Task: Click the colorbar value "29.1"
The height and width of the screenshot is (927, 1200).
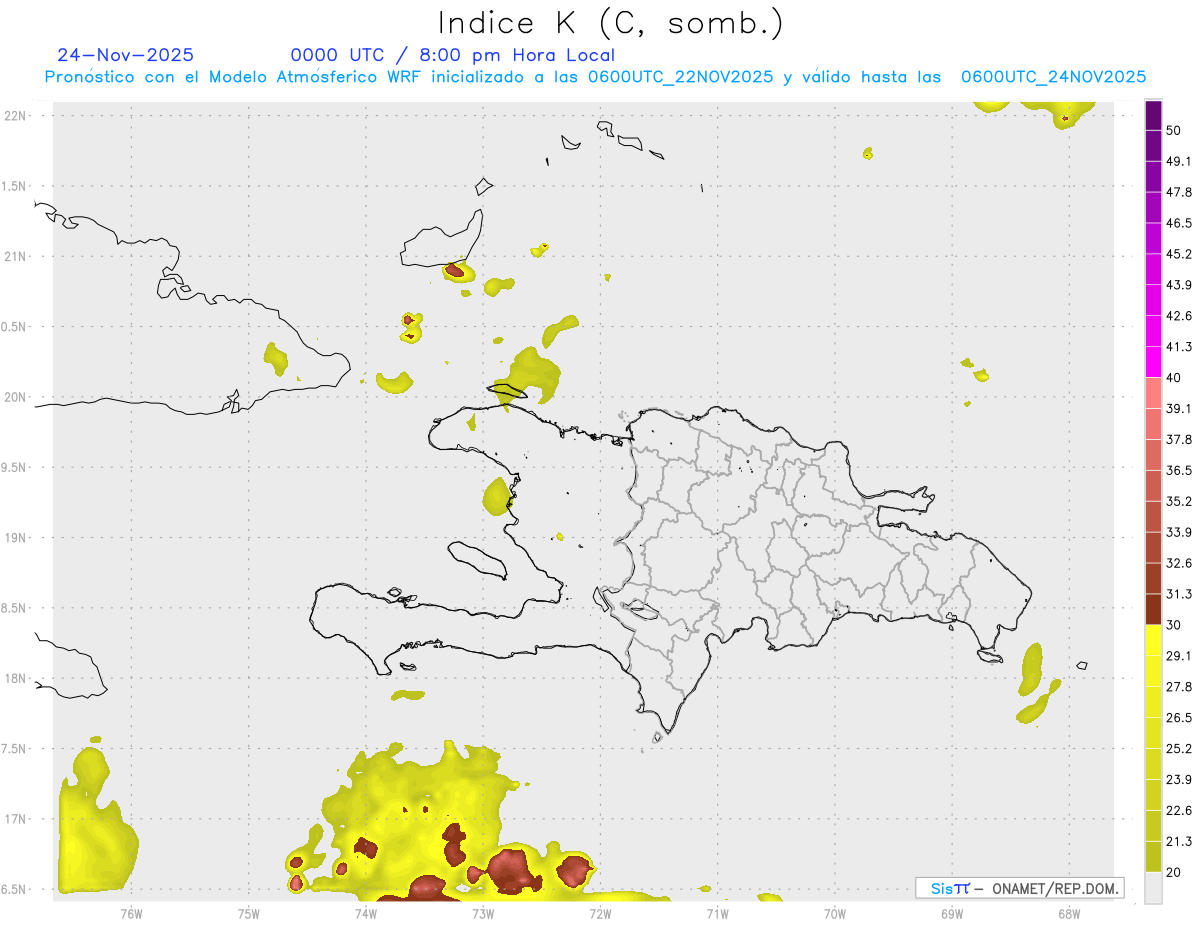Action: pos(1179,656)
